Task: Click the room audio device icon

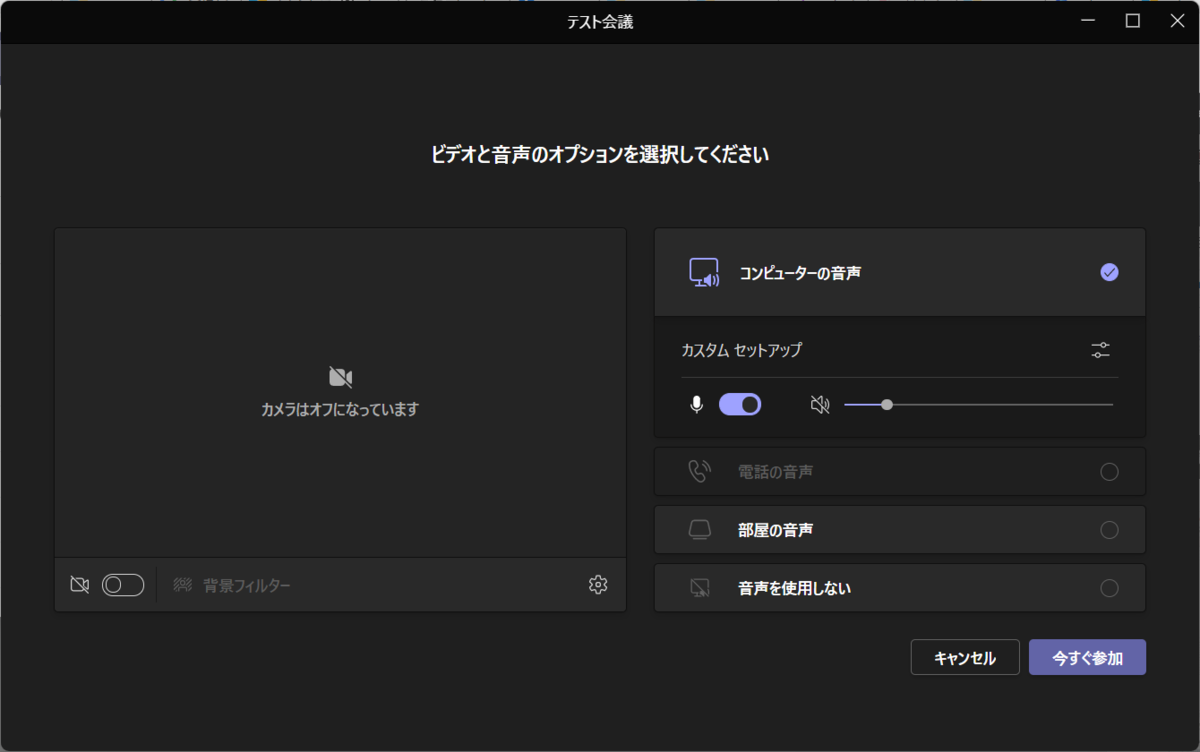Action: click(700, 530)
